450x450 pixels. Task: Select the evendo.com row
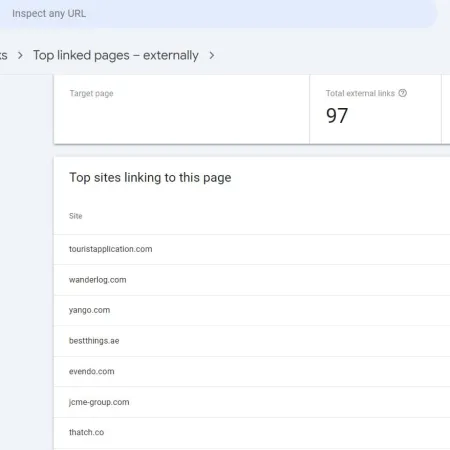click(x=252, y=372)
